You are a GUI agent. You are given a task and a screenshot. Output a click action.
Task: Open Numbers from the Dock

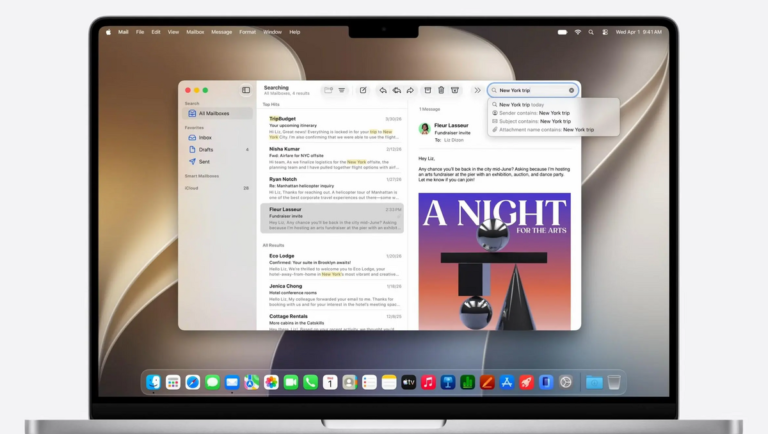[467, 382]
